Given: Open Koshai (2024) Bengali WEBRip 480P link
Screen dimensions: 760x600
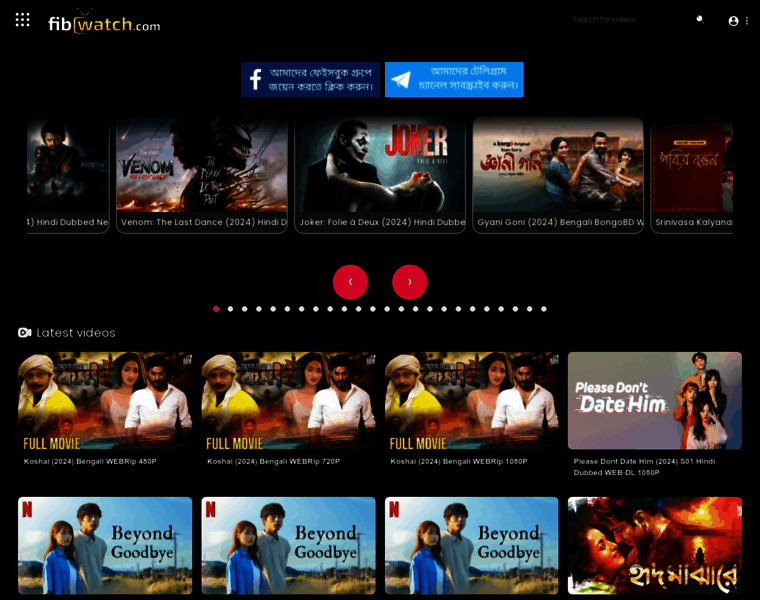Looking at the screenshot, I should (x=90, y=461).
